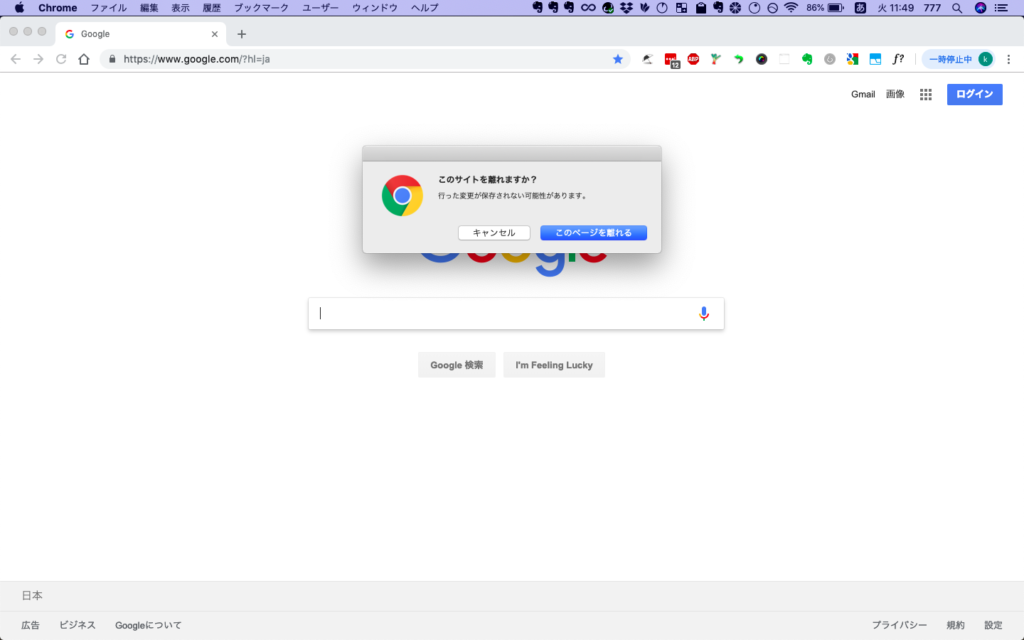Open Chrome's three-dot menu
Screen dimensions: 1024x640
pos(1008,59)
